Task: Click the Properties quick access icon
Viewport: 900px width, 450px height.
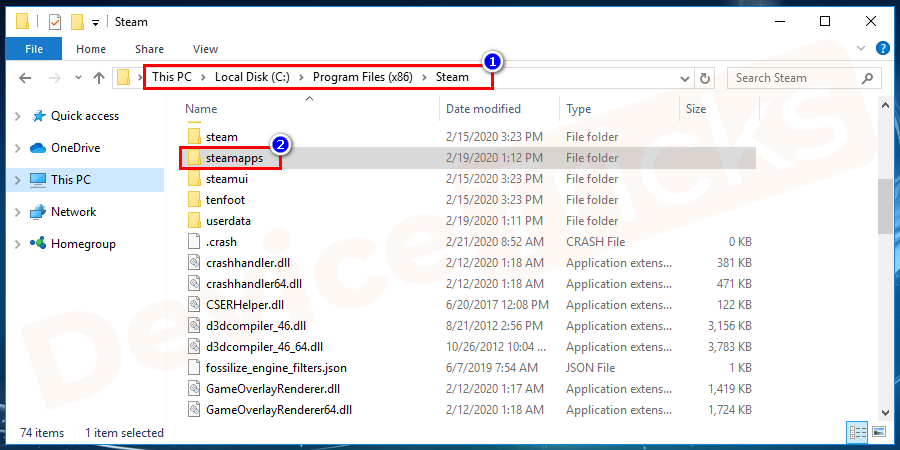Action: tap(54, 21)
